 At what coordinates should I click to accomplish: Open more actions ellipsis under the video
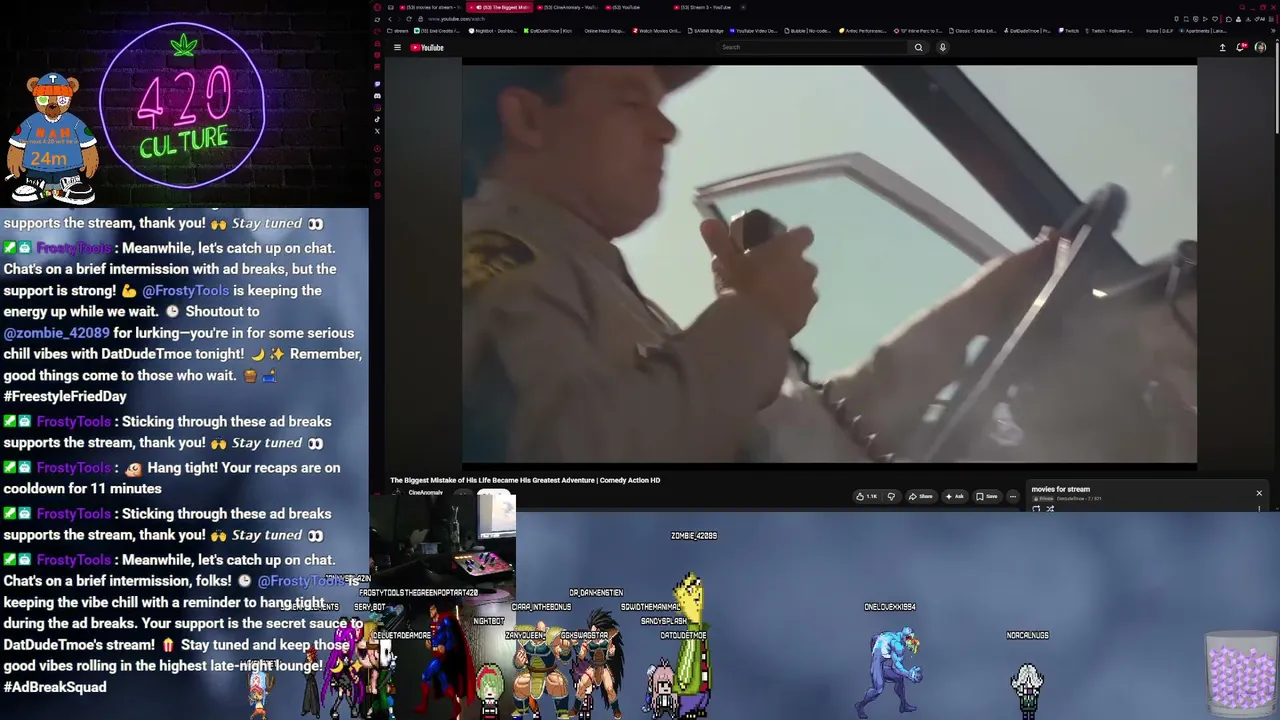point(1012,496)
